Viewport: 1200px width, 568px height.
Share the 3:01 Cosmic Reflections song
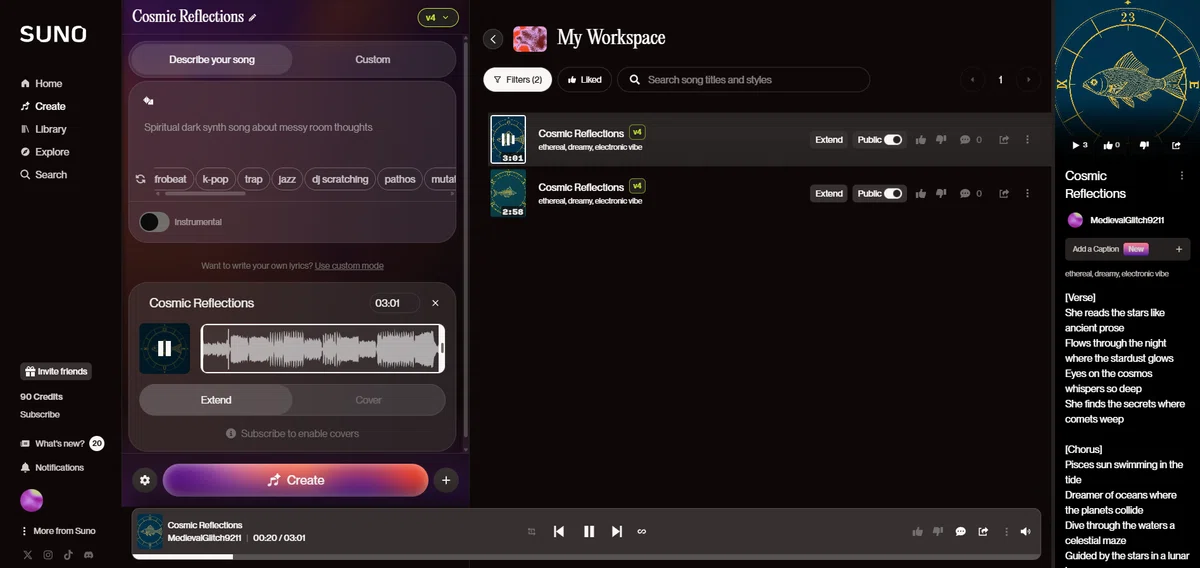tap(1004, 140)
